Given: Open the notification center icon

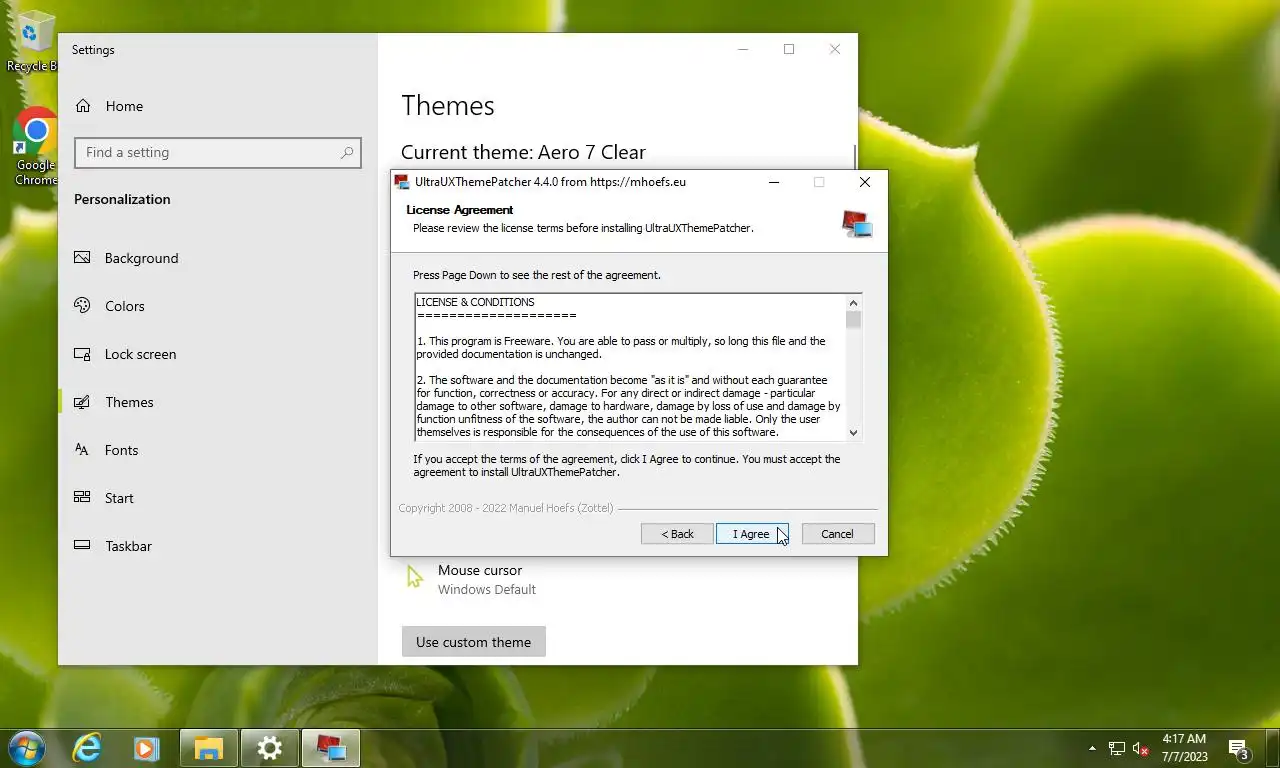Looking at the screenshot, I should click(x=1238, y=748).
